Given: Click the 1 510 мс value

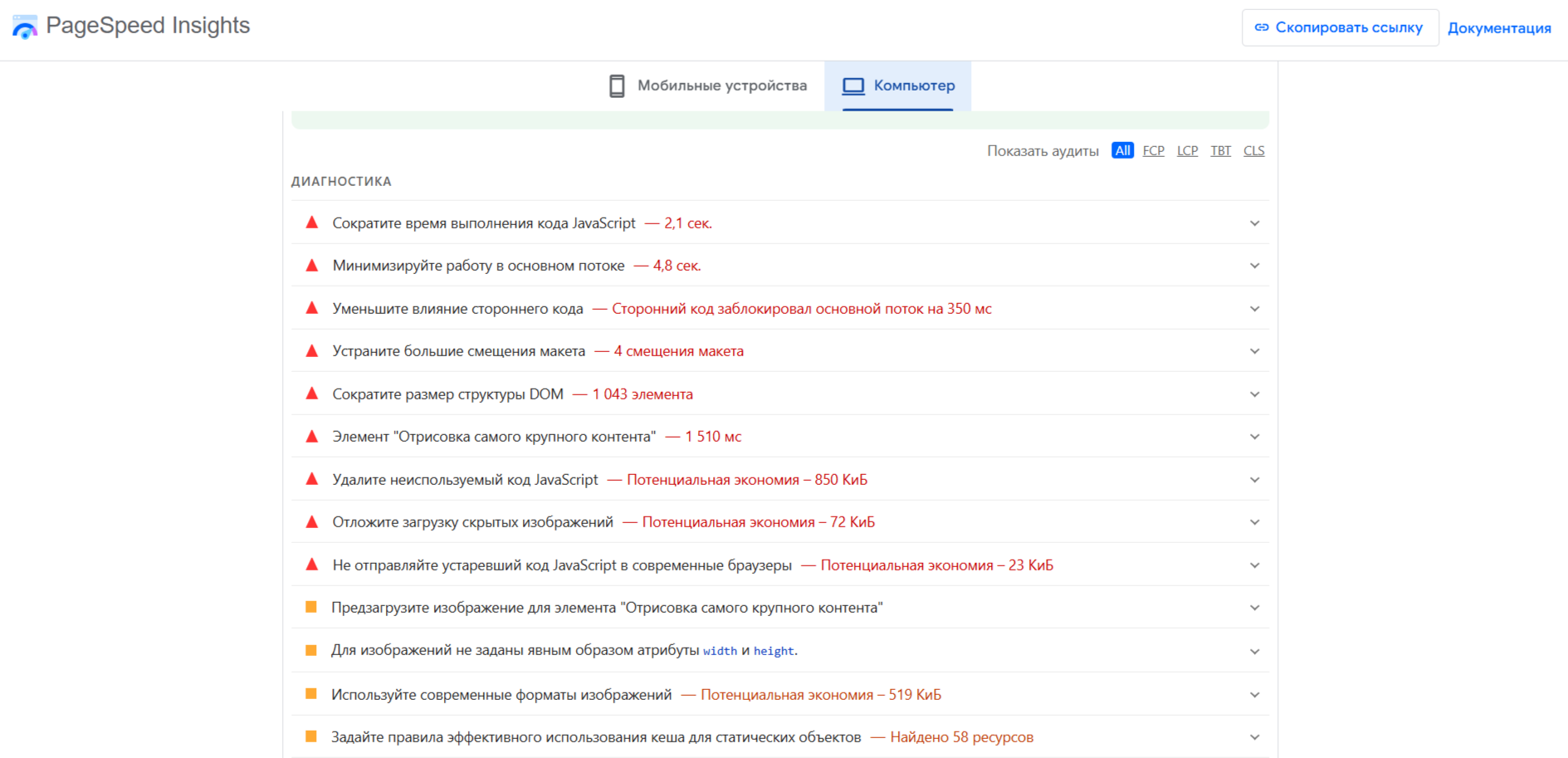Looking at the screenshot, I should pyautogui.click(x=713, y=437).
